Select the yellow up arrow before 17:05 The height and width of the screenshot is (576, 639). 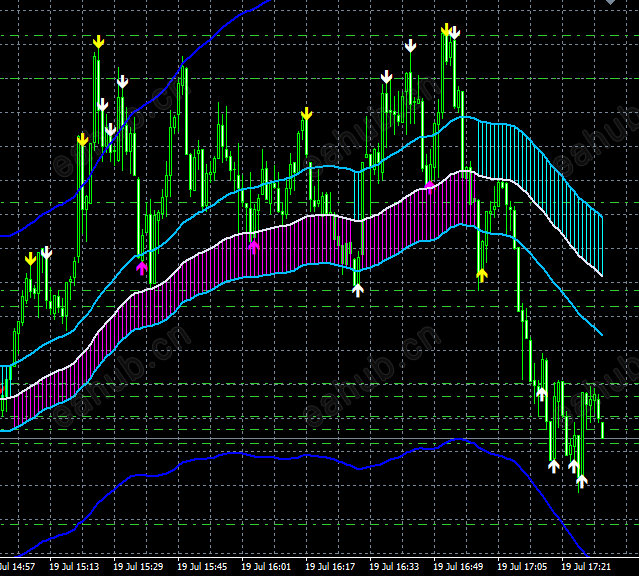pos(482,275)
